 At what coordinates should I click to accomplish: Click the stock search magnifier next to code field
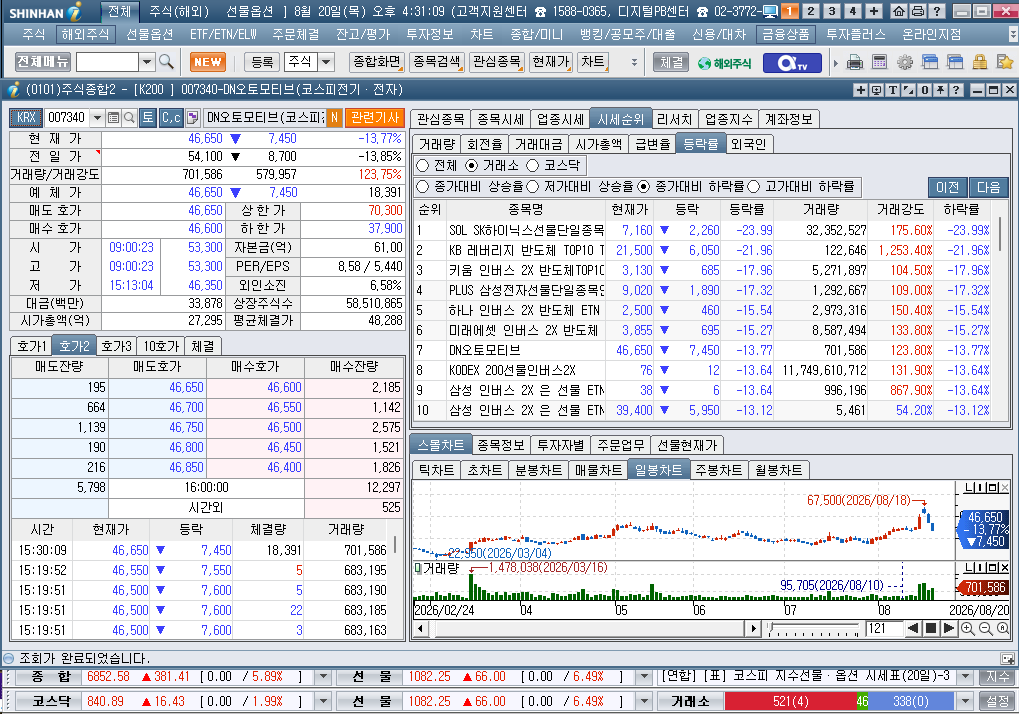coord(129,118)
